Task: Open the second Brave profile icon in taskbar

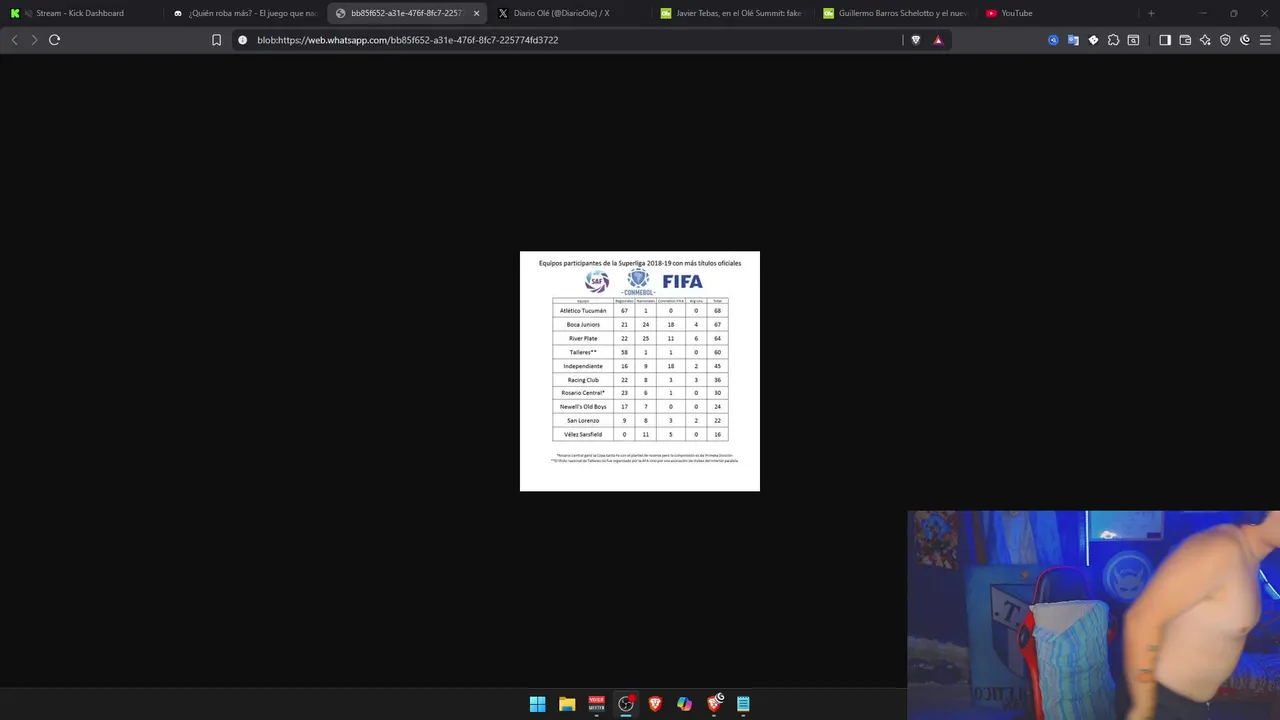Action: click(714, 704)
